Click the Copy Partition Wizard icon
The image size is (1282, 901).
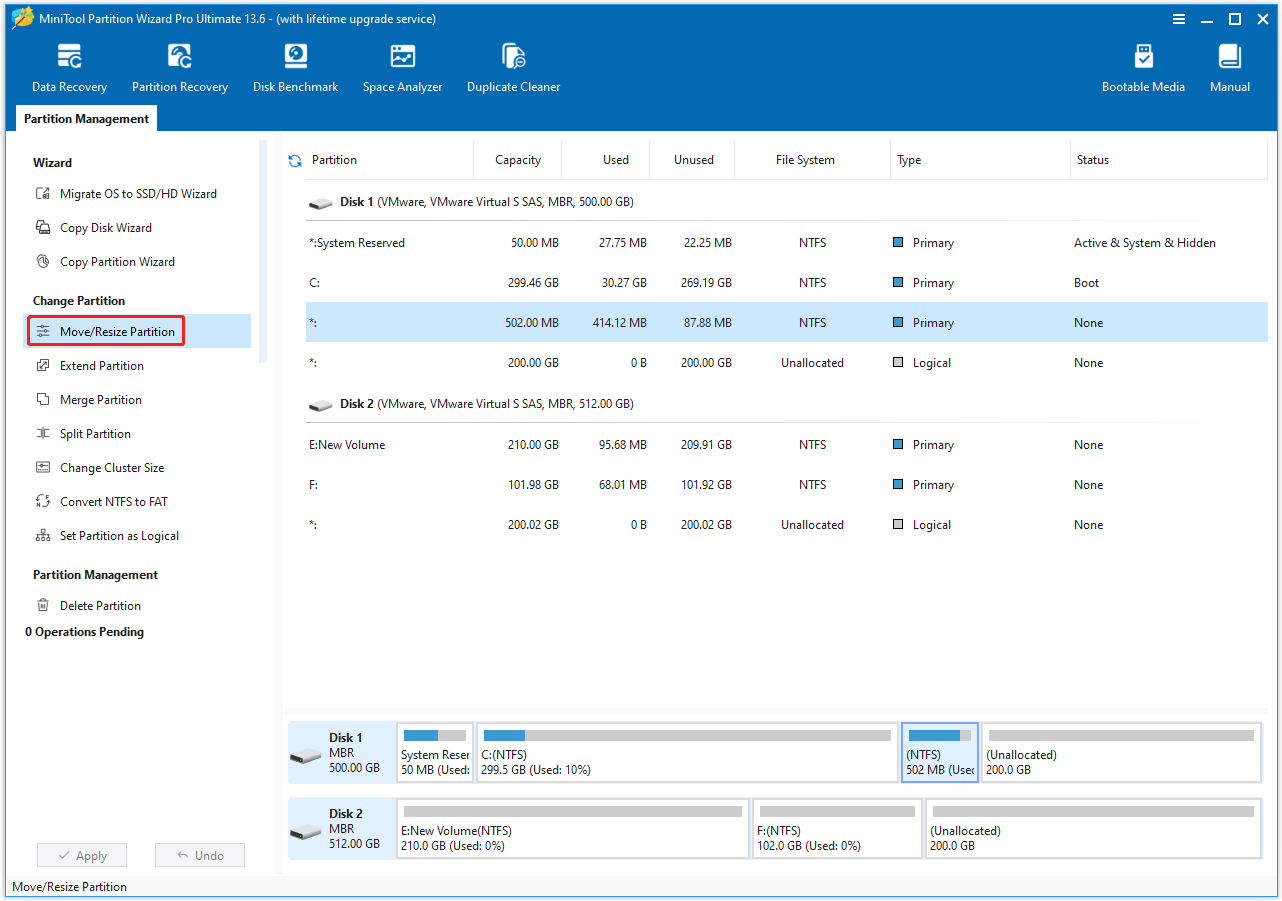(43, 262)
